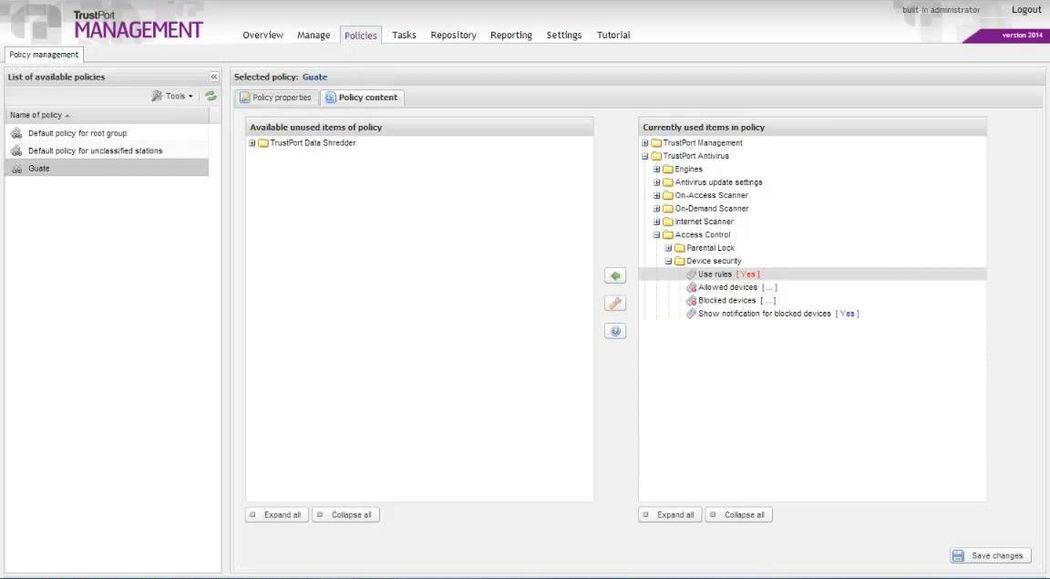Collapse the List of available policies panel

click(212, 76)
